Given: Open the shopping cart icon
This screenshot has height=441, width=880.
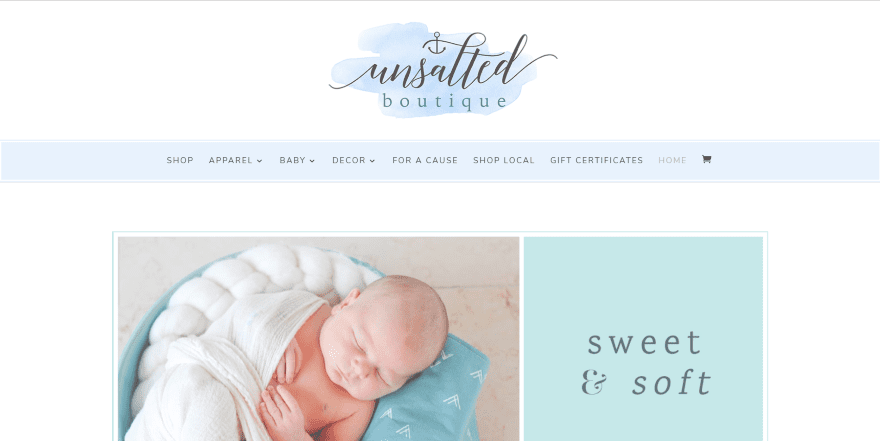Looking at the screenshot, I should click(x=707, y=159).
